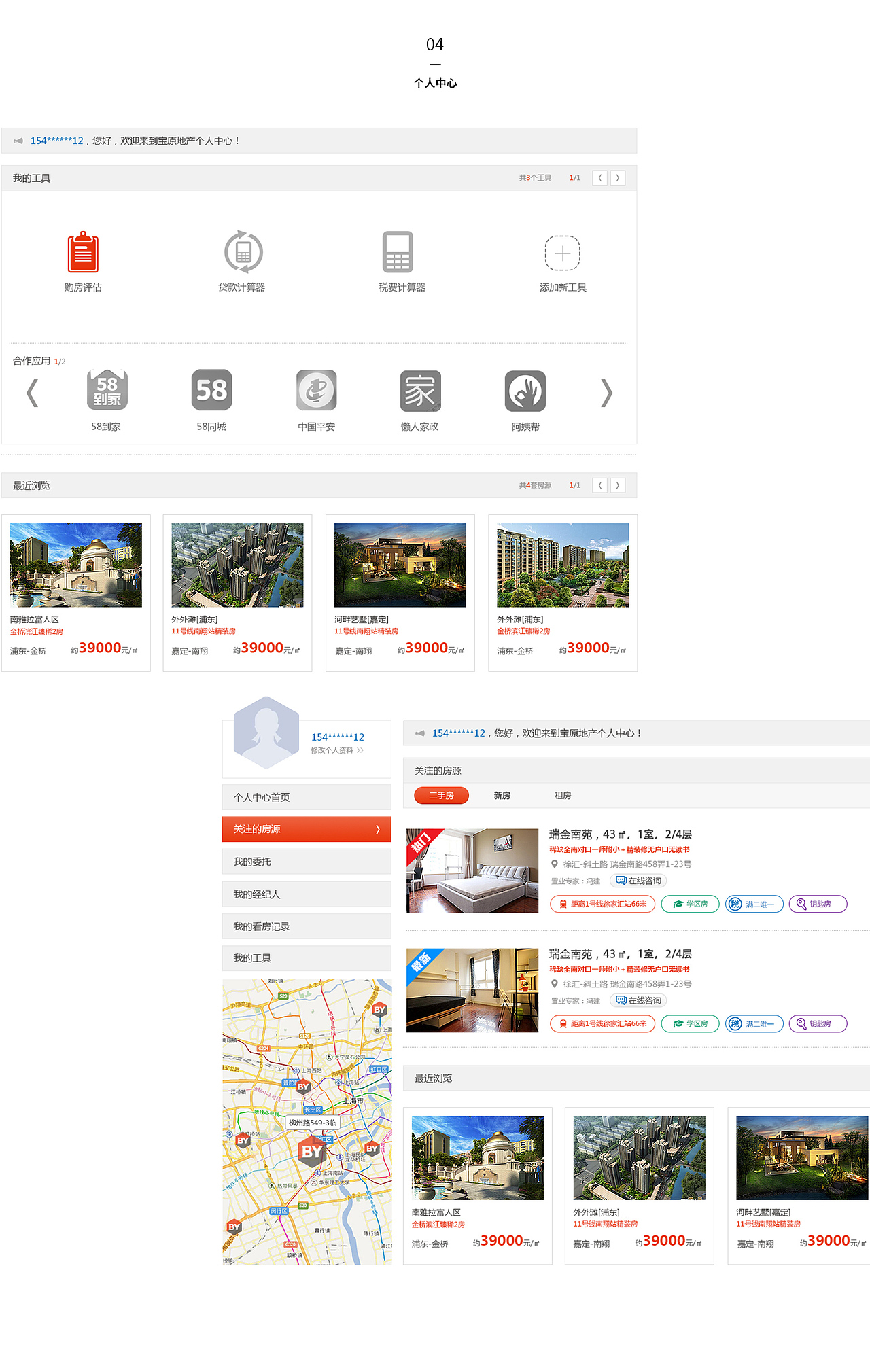Open the 懒人家政 partner app icon
Viewport: 870px width, 1372px height.
click(x=421, y=391)
